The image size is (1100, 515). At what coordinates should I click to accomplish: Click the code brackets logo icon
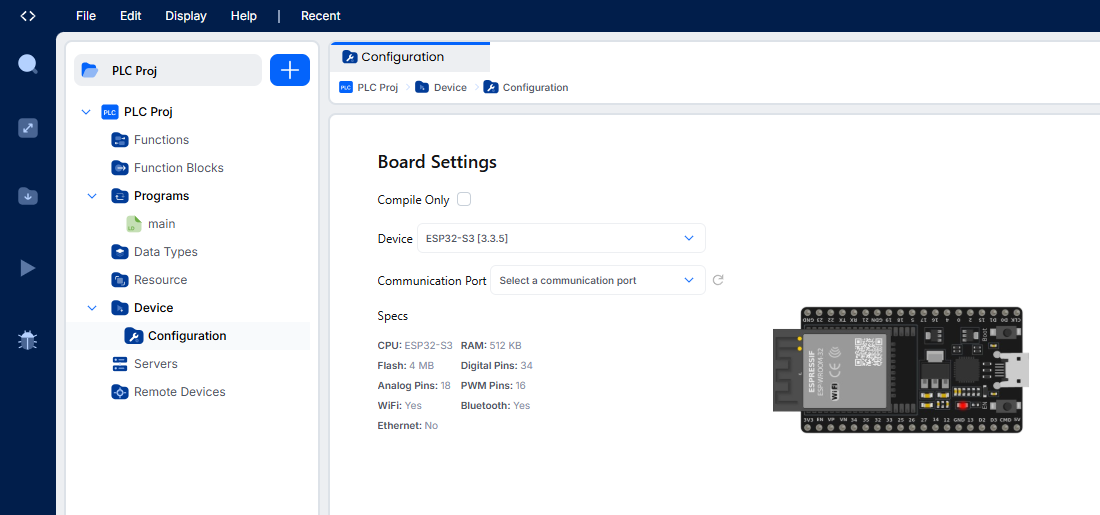pyautogui.click(x=28, y=16)
